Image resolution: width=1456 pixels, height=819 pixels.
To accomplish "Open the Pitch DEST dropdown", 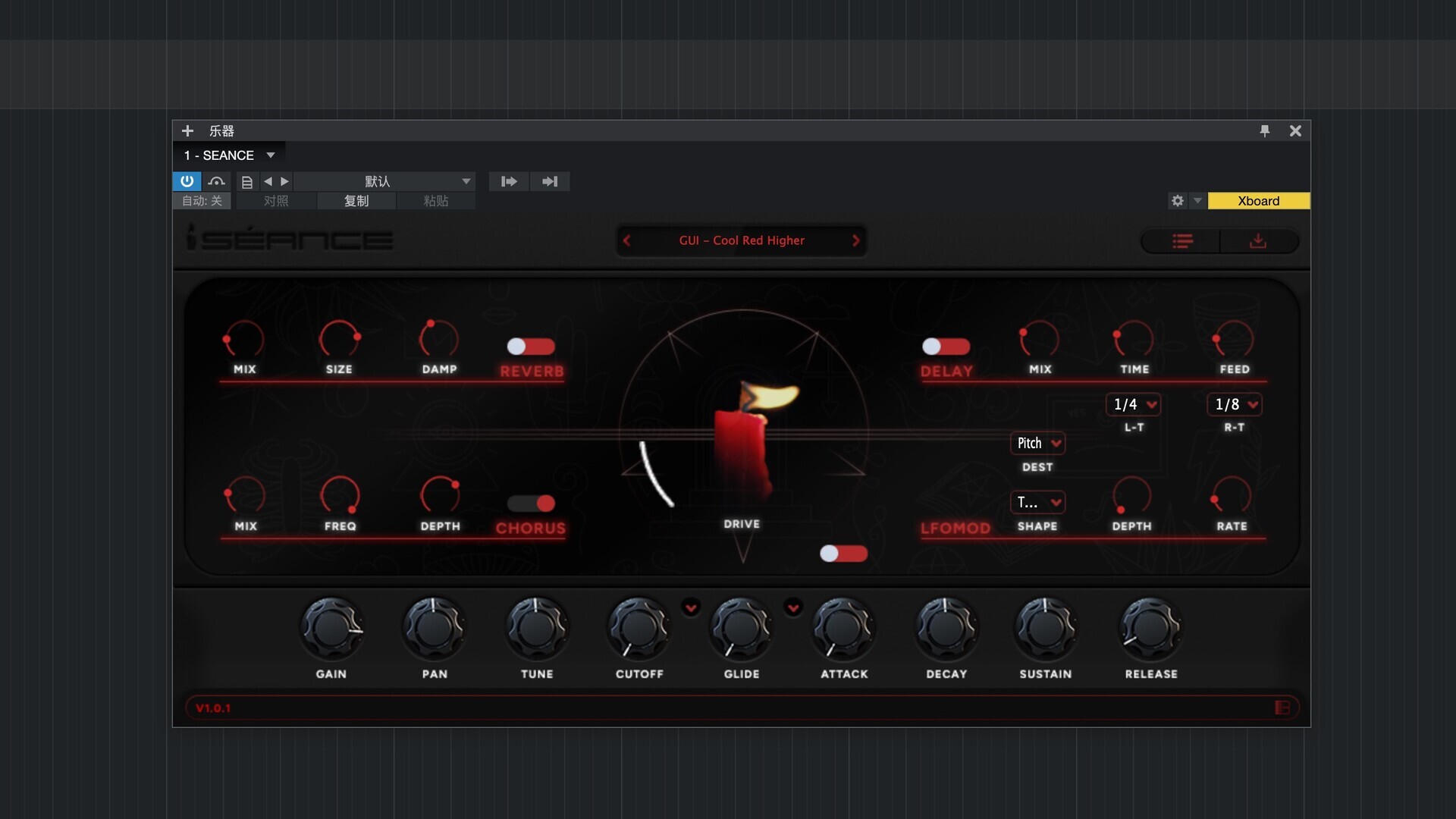I will point(1037,443).
